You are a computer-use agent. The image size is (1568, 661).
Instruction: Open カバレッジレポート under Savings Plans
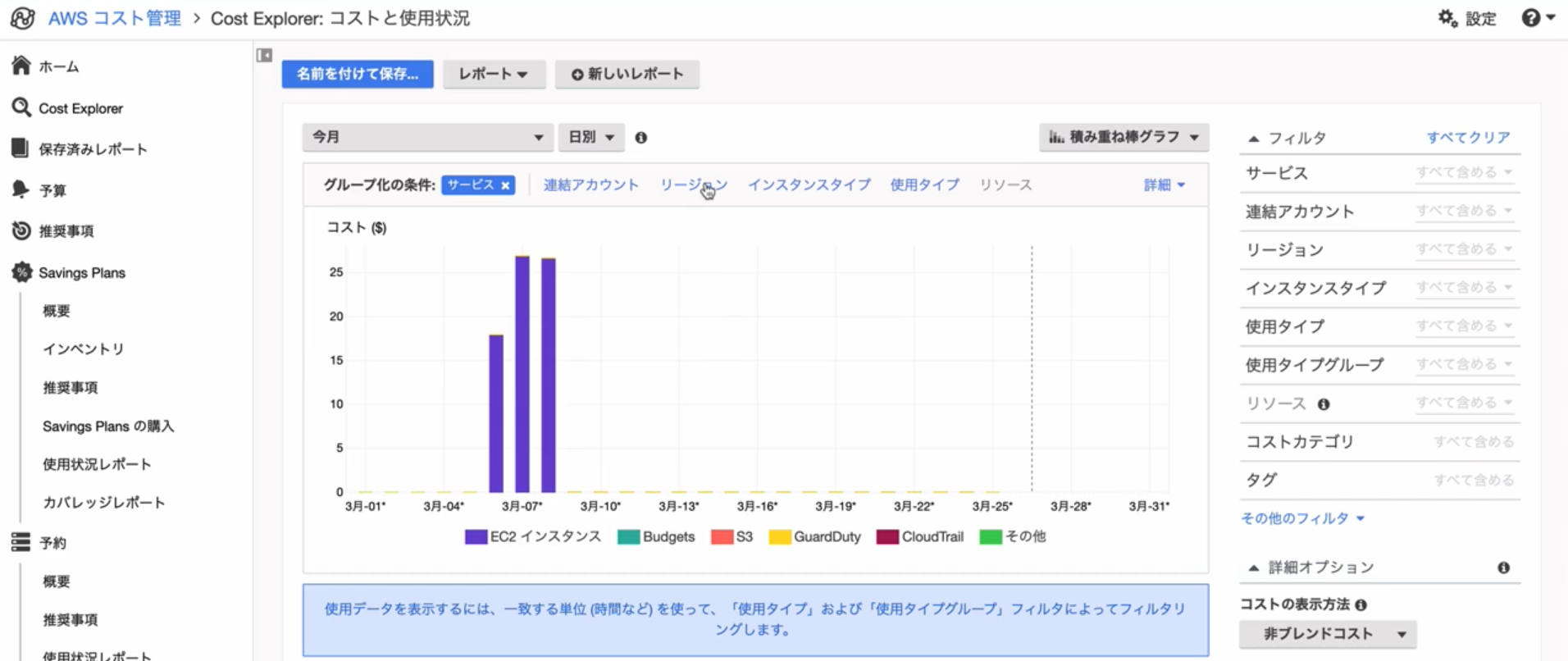pos(104,503)
